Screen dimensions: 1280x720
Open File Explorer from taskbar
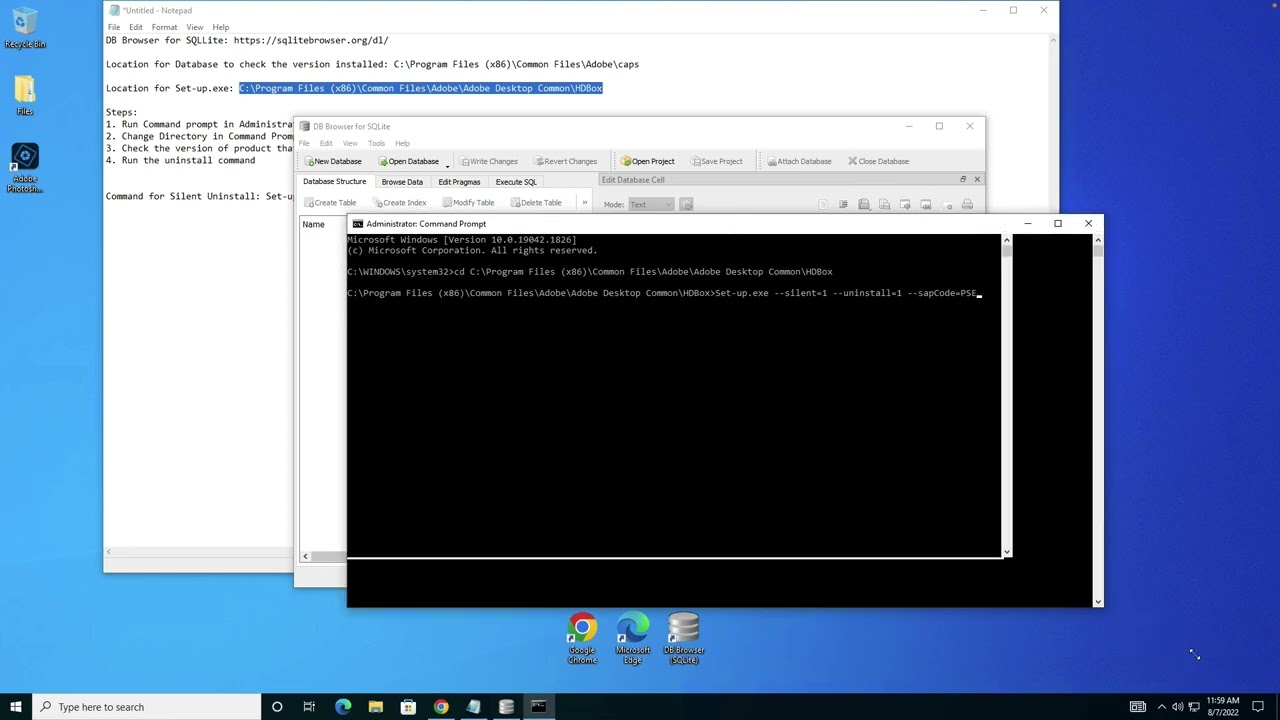click(x=376, y=707)
